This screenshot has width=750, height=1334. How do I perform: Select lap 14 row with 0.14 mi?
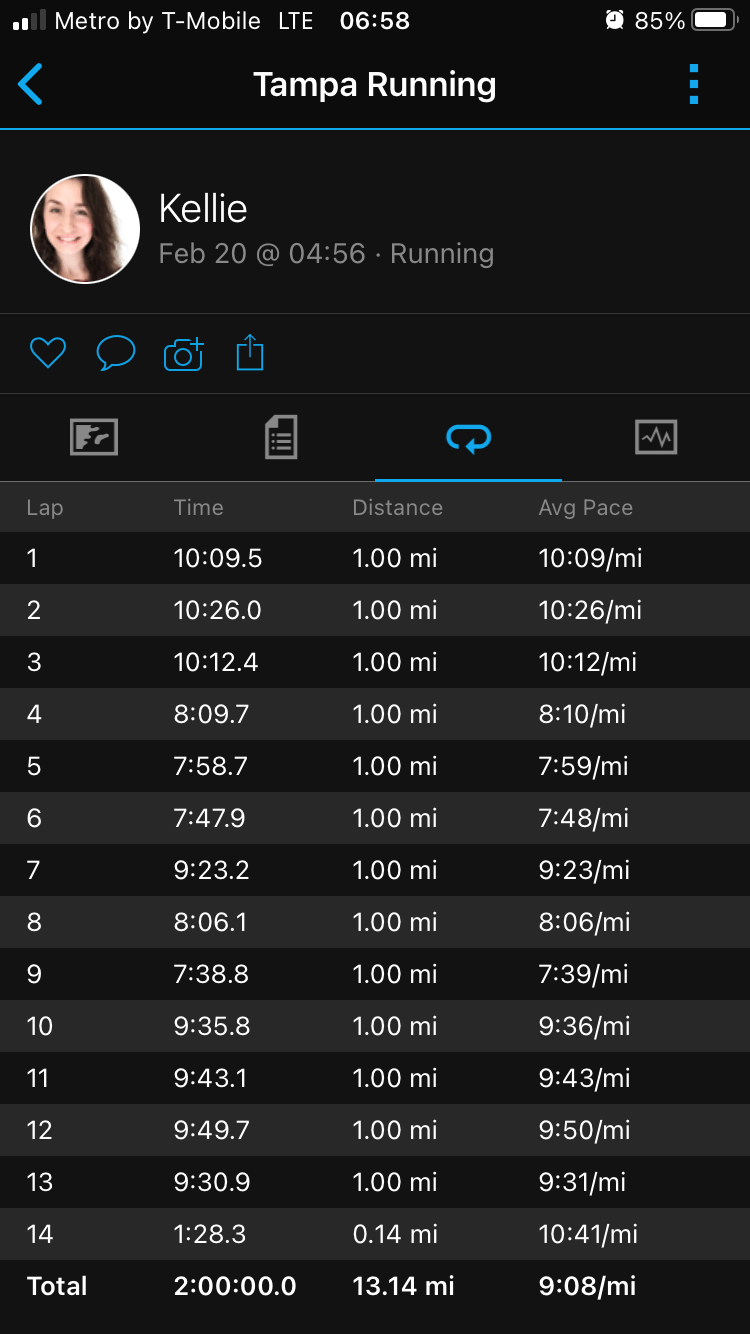375,1234
